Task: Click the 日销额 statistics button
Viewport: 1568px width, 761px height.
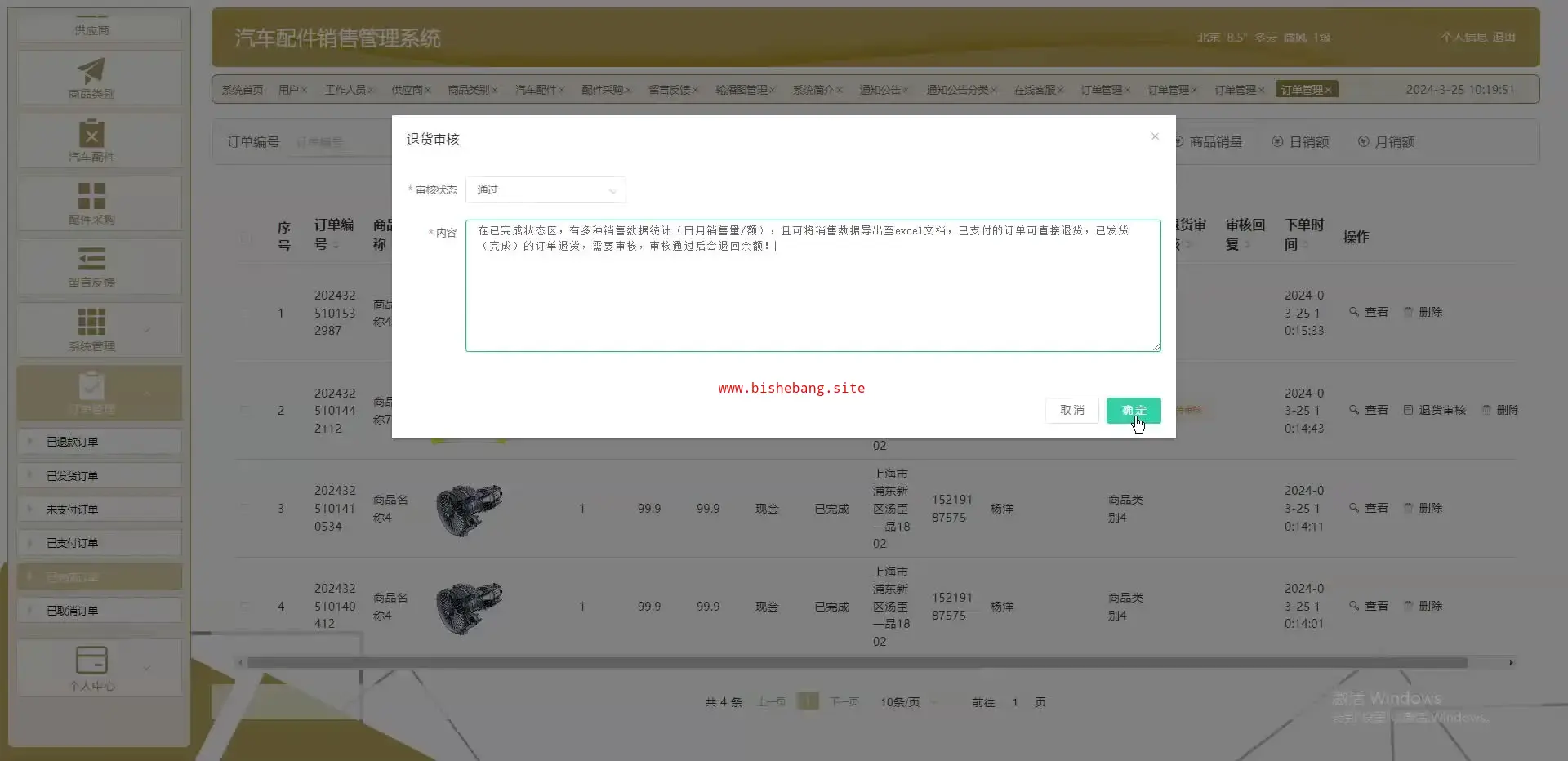Action: coord(1301,142)
